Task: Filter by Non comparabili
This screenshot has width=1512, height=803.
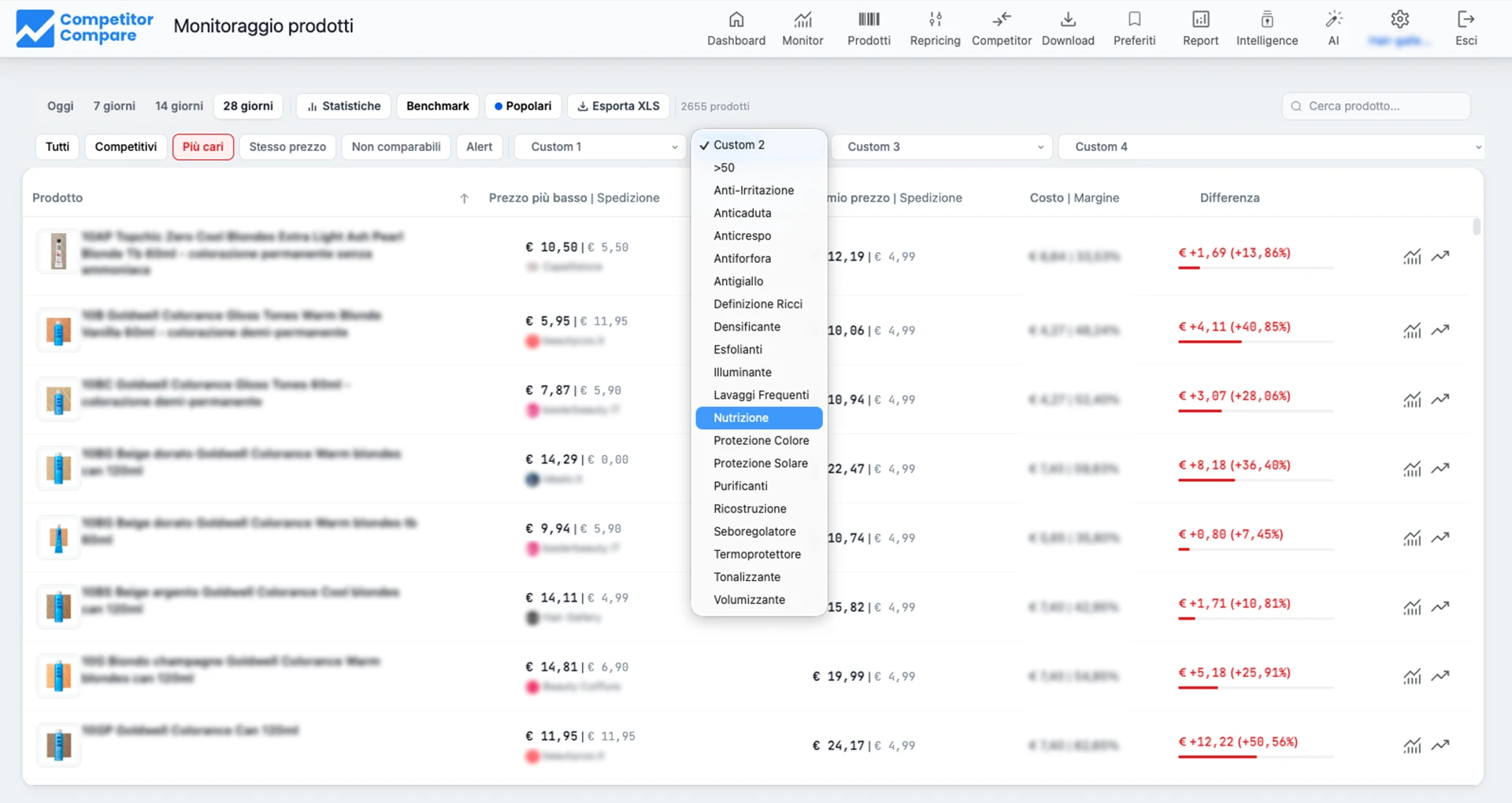Action: click(x=396, y=147)
